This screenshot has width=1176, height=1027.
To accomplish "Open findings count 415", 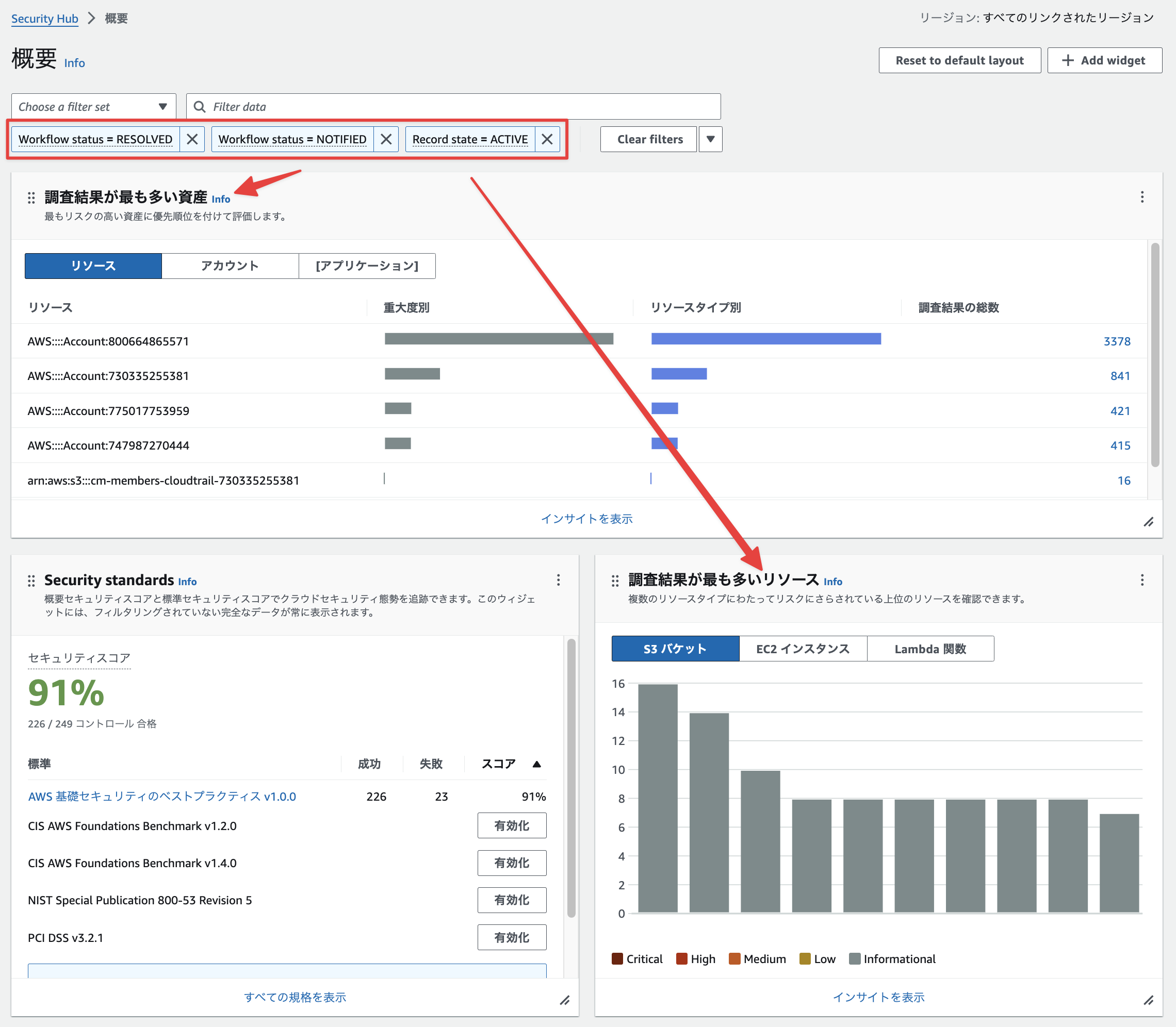I will (x=1120, y=445).
